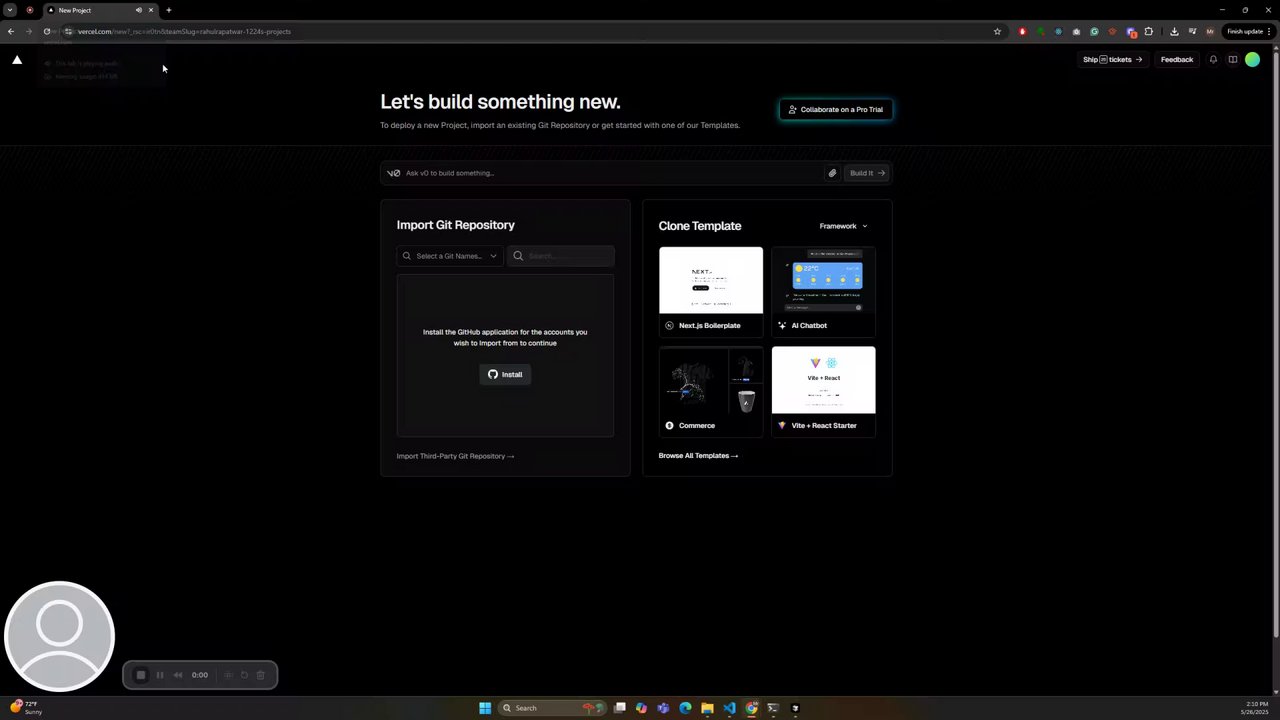Viewport: 1280px width, 720px height.
Task: Open the docs book icon in header
Action: pyautogui.click(x=1232, y=59)
